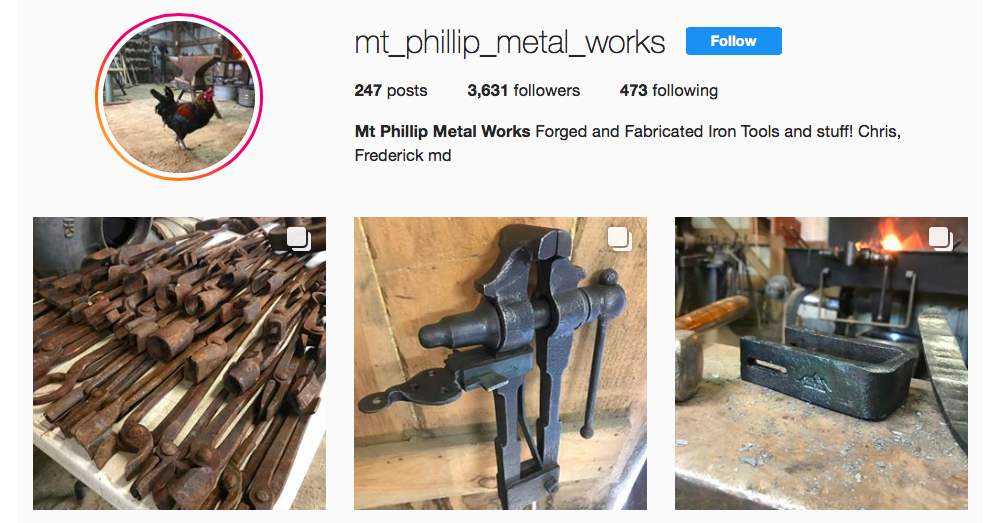Click the blue Follow button
Screen dimensions: 1000x523
733,41
